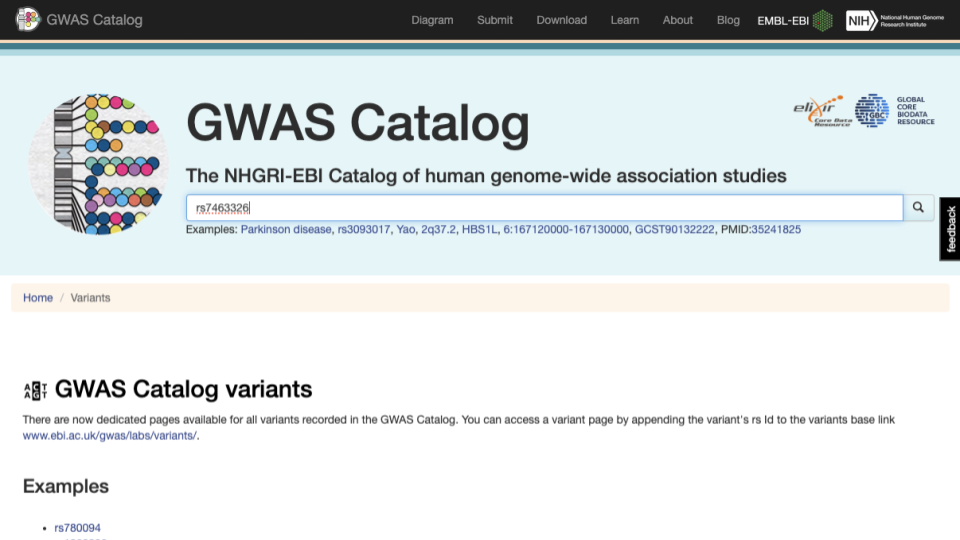Click the main GWAS Catalog title
This screenshot has height=540, width=960.
pos(358,124)
